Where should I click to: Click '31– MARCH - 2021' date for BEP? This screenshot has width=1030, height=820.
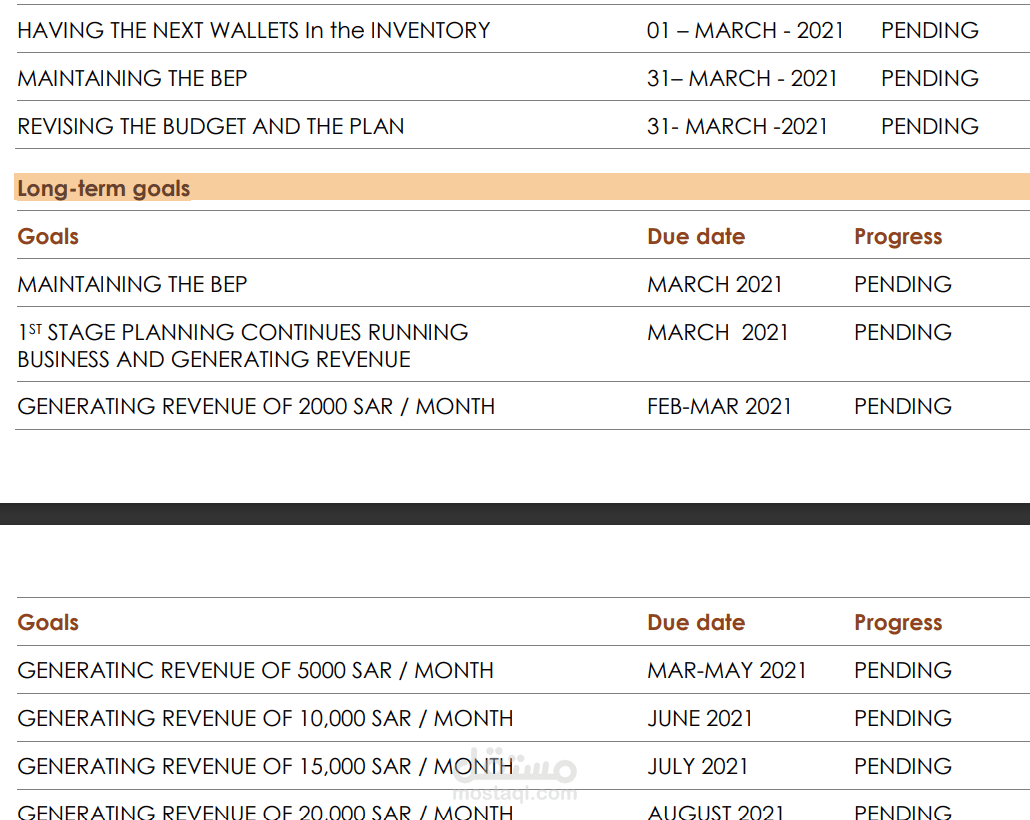pos(742,78)
